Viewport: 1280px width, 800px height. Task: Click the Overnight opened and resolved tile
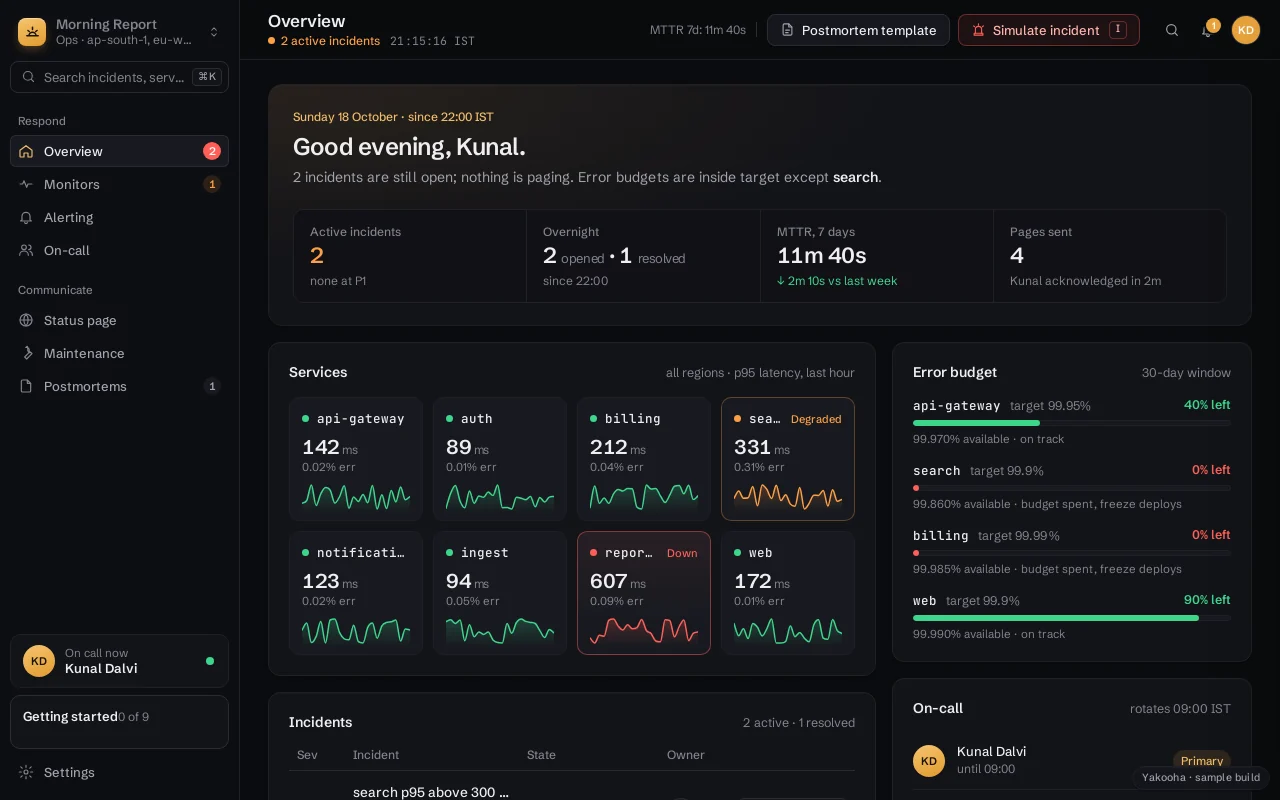point(643,256)
